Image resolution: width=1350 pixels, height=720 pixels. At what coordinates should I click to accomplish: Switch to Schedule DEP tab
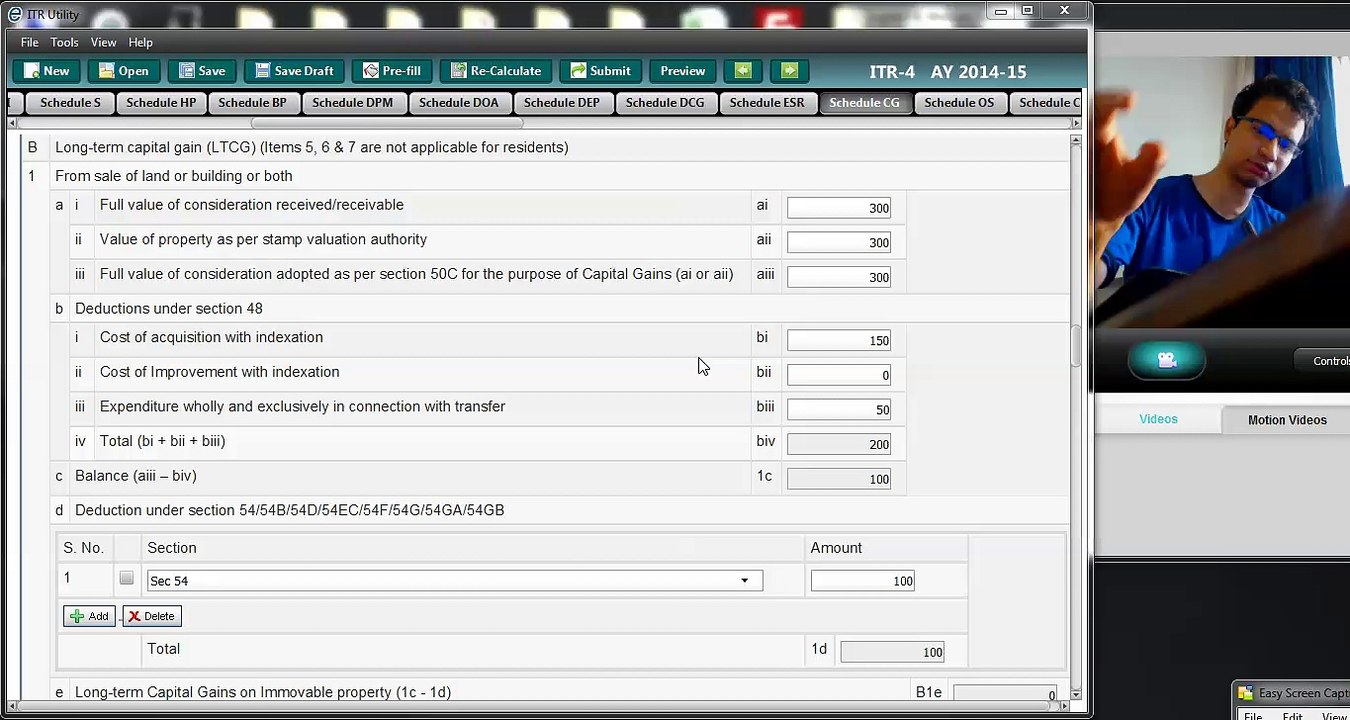(562, 103)
